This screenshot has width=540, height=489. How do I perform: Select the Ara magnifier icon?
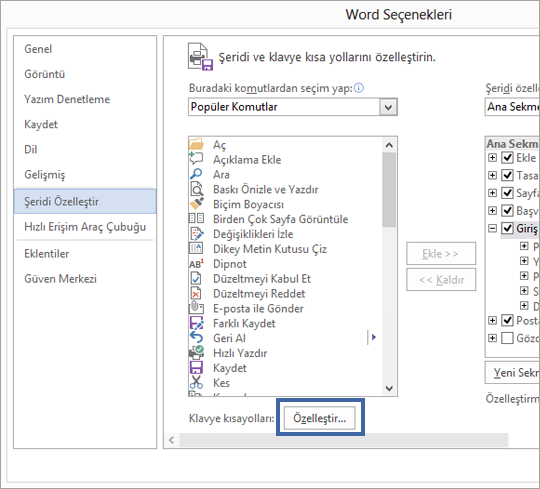tap(196, 174)
